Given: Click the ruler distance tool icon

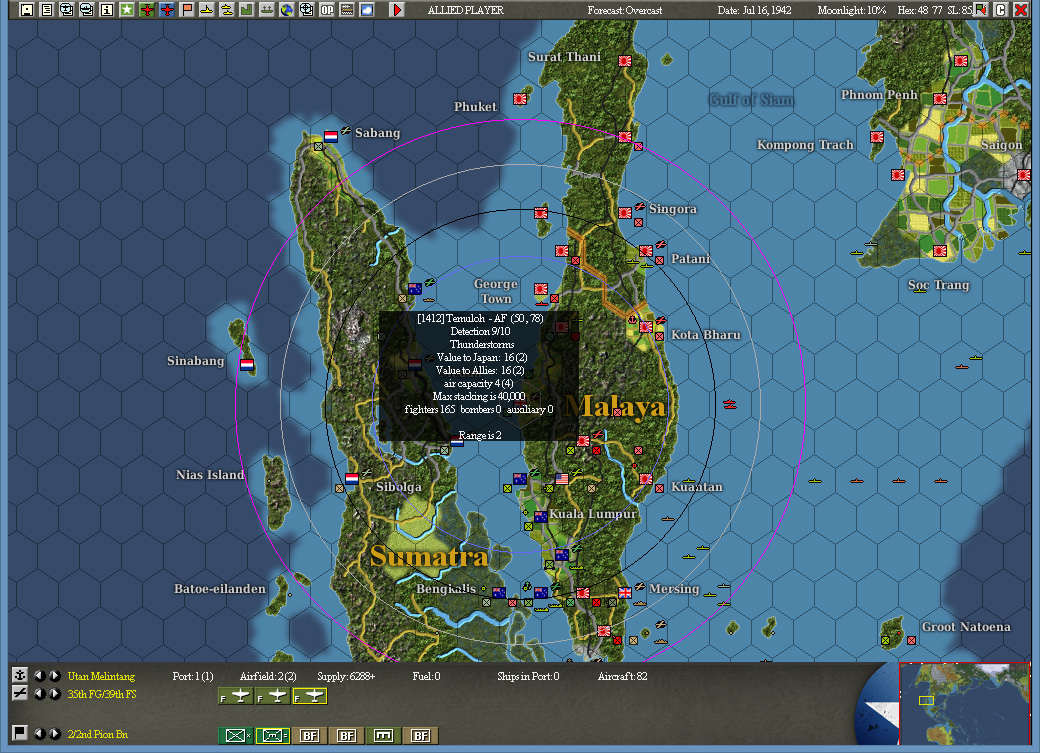Looking at the screenshot, I should (x=347, y=13).
